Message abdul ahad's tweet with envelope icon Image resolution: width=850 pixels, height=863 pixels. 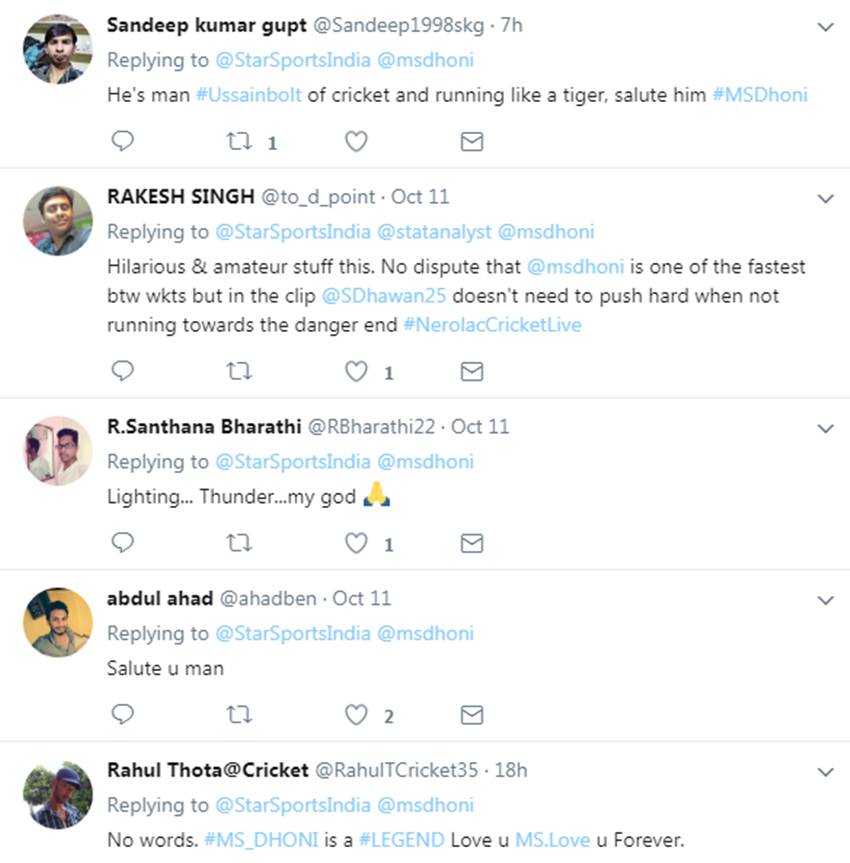point(472,715)
